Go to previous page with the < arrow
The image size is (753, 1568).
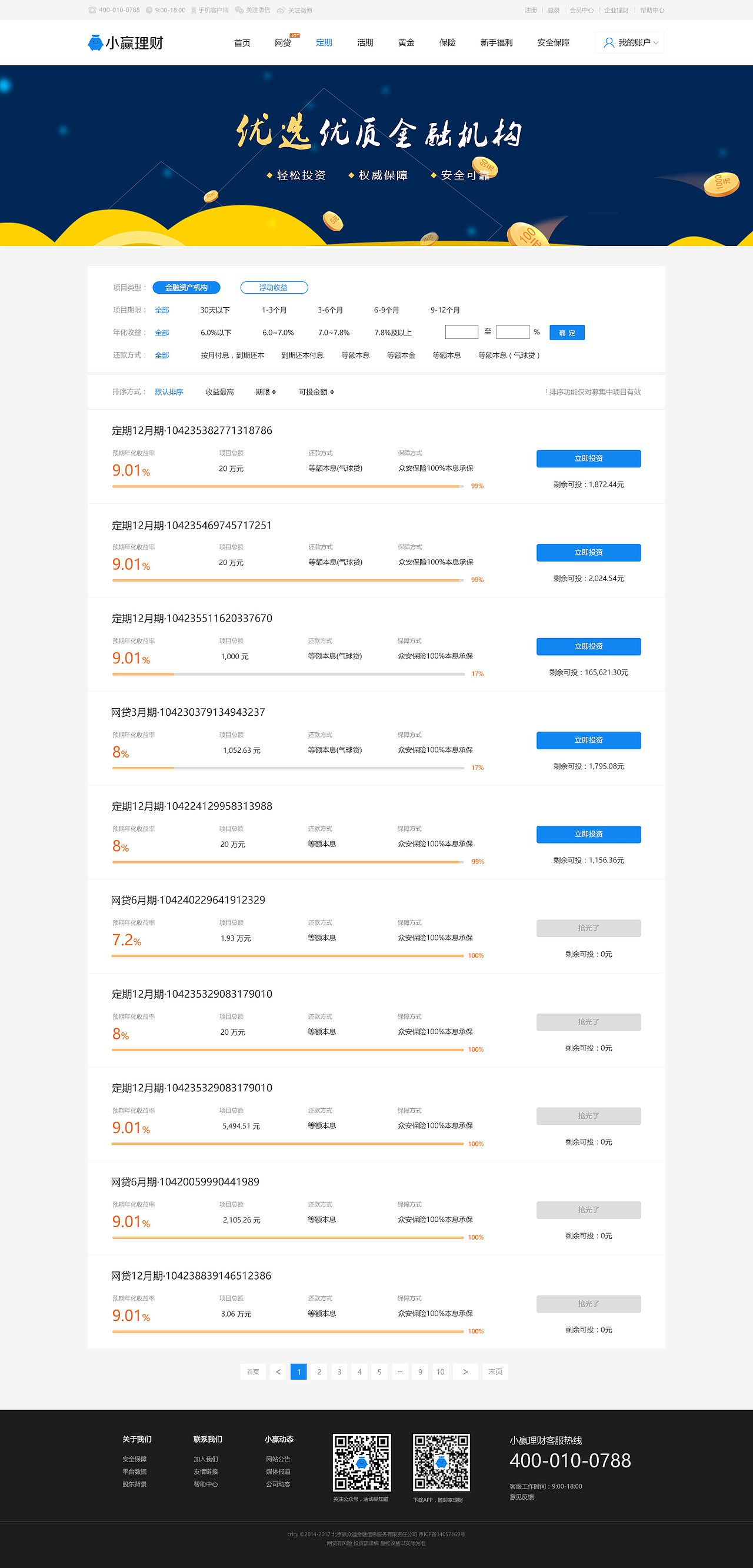[278, 1371]
